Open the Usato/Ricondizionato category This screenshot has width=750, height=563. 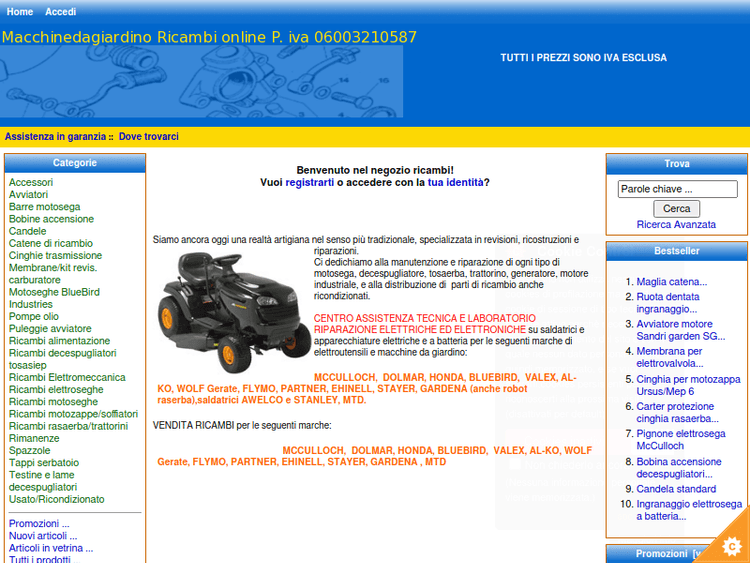tap(57, 499)
